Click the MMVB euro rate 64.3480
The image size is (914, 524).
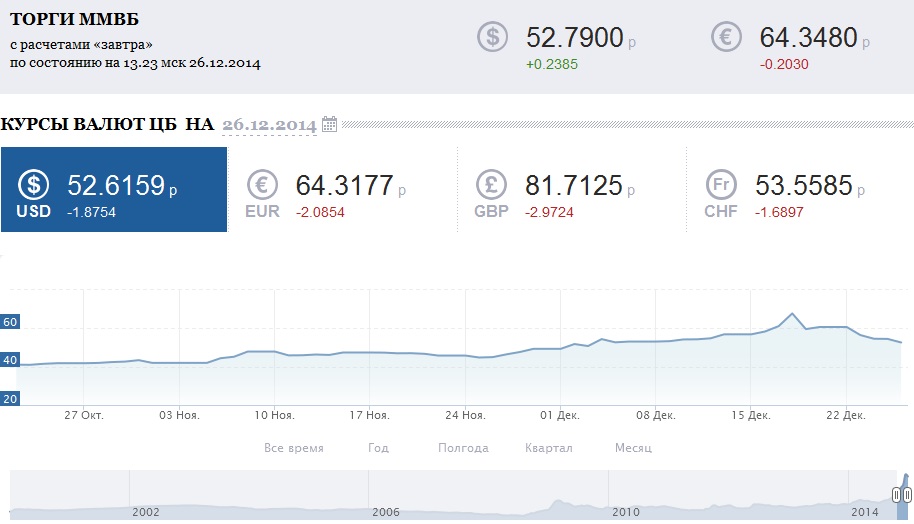point(808,37)
